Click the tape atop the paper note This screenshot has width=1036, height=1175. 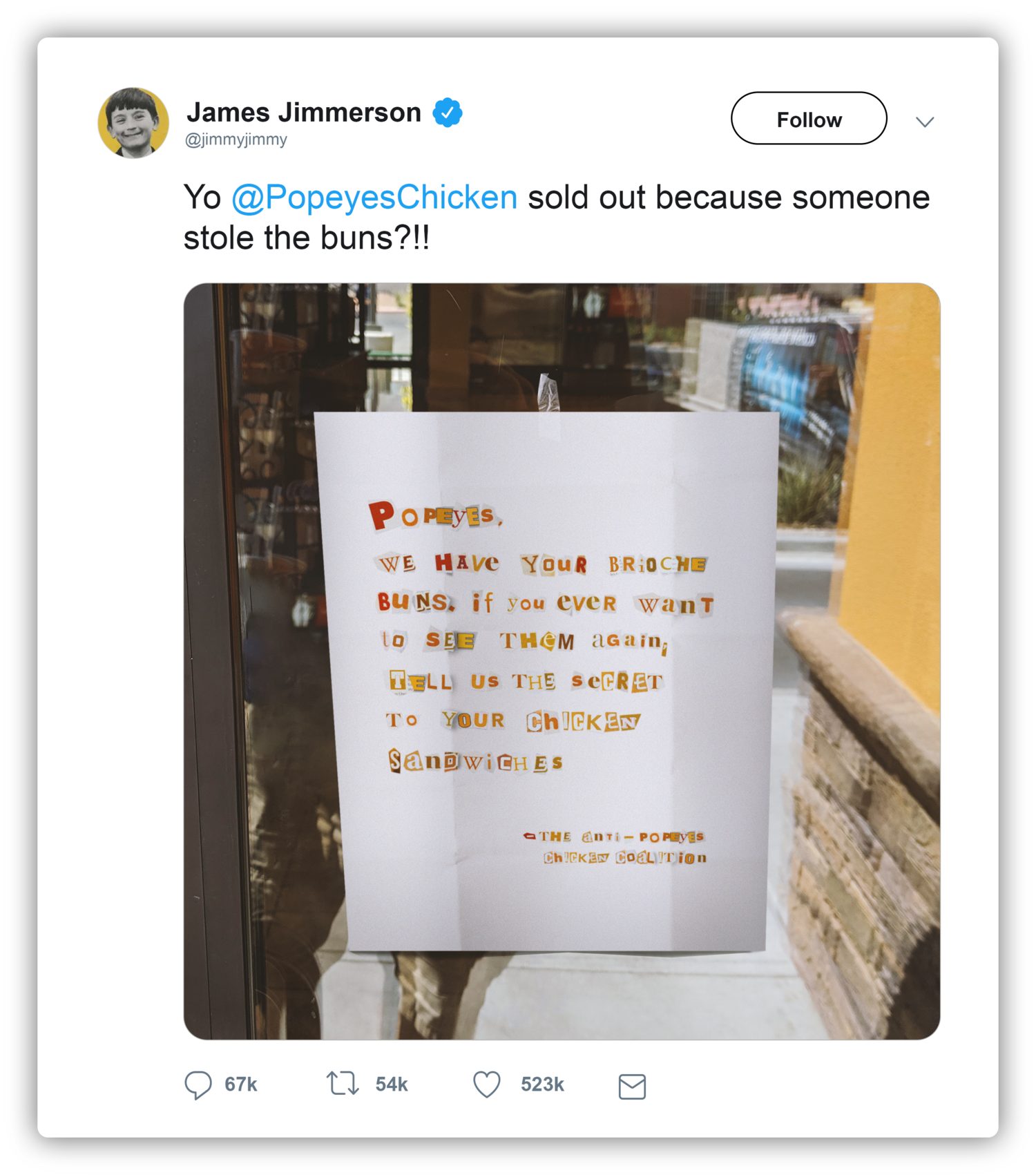tap(548, 394)
